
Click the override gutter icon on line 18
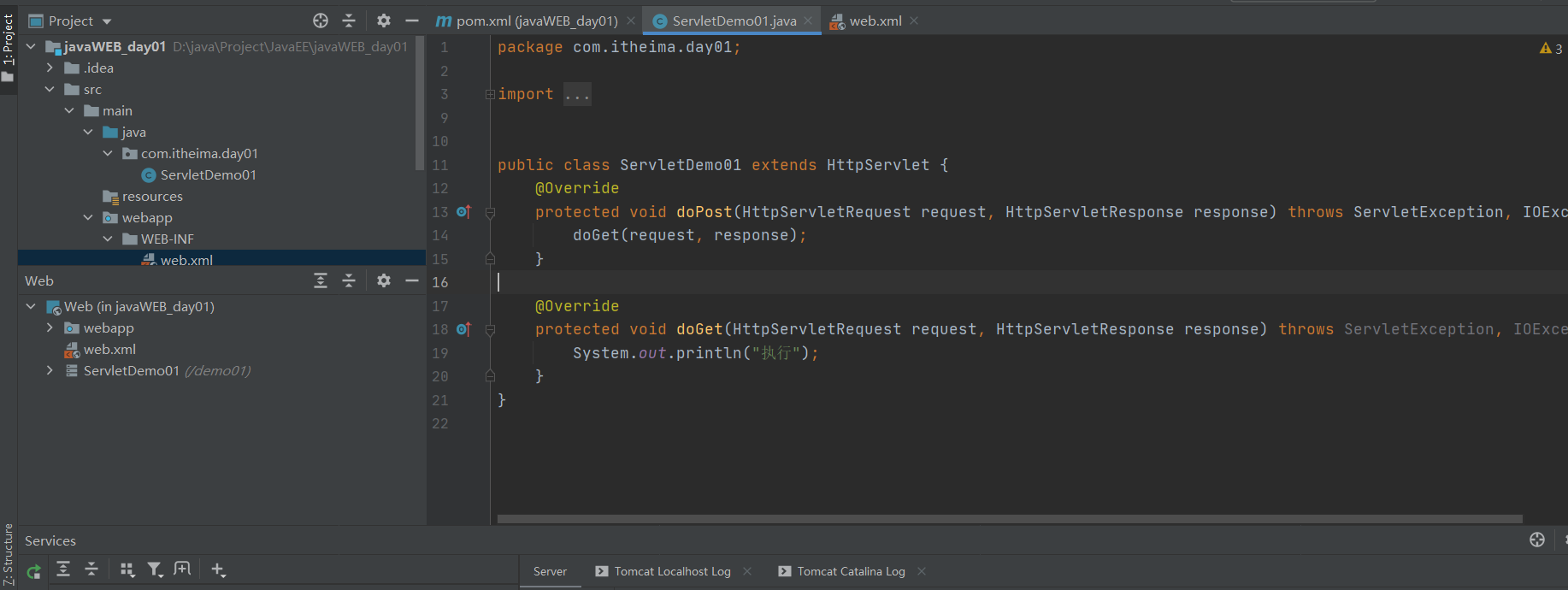[x=463, y=328]
